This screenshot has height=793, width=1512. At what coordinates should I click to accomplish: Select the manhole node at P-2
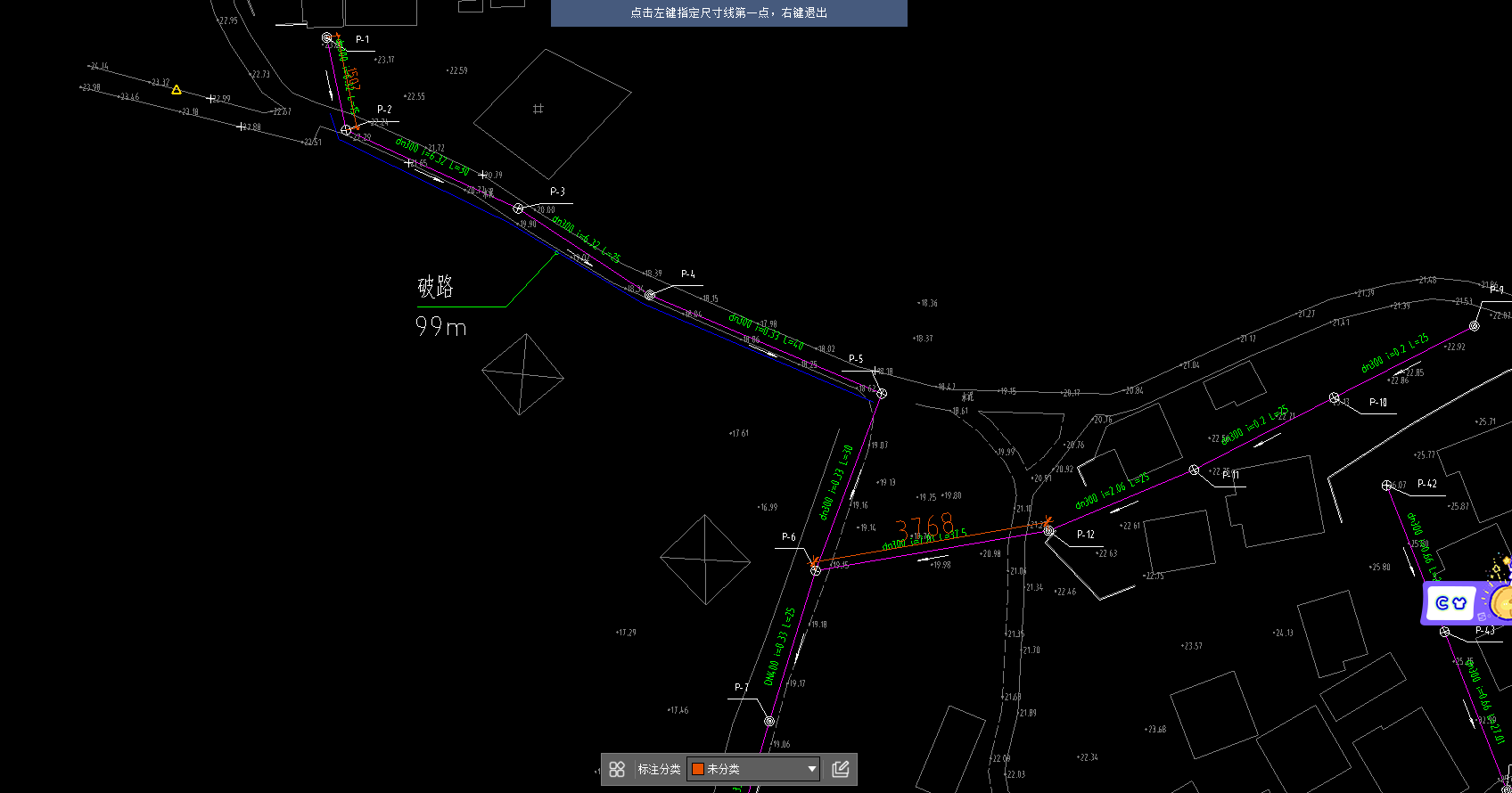click(x=346, y=130)
